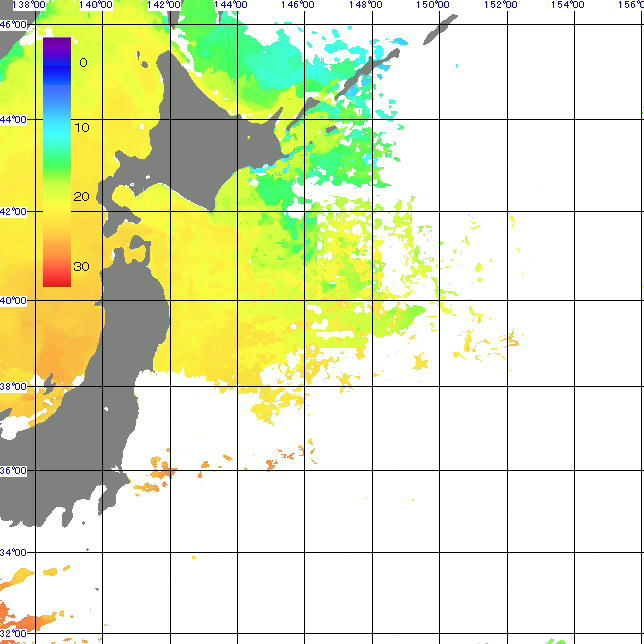This screenshot has height=644, width=644.
Task: Click the legend label 0
Action: pos(83,62)
